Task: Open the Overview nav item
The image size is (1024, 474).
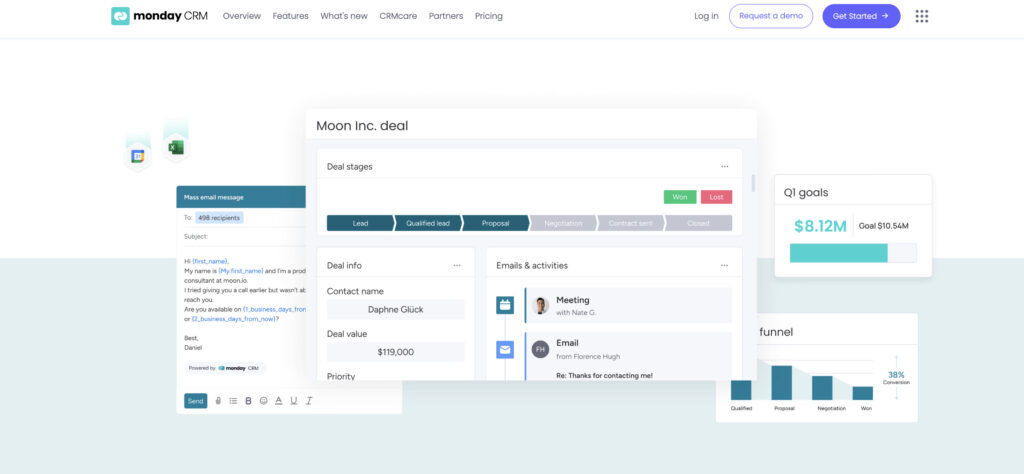Action: coord(242,16)
